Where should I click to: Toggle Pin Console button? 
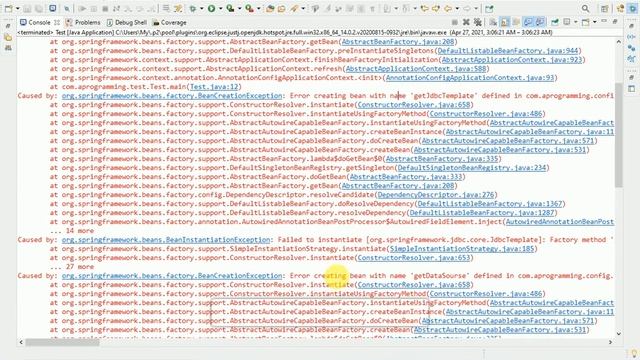pos(555,22)
